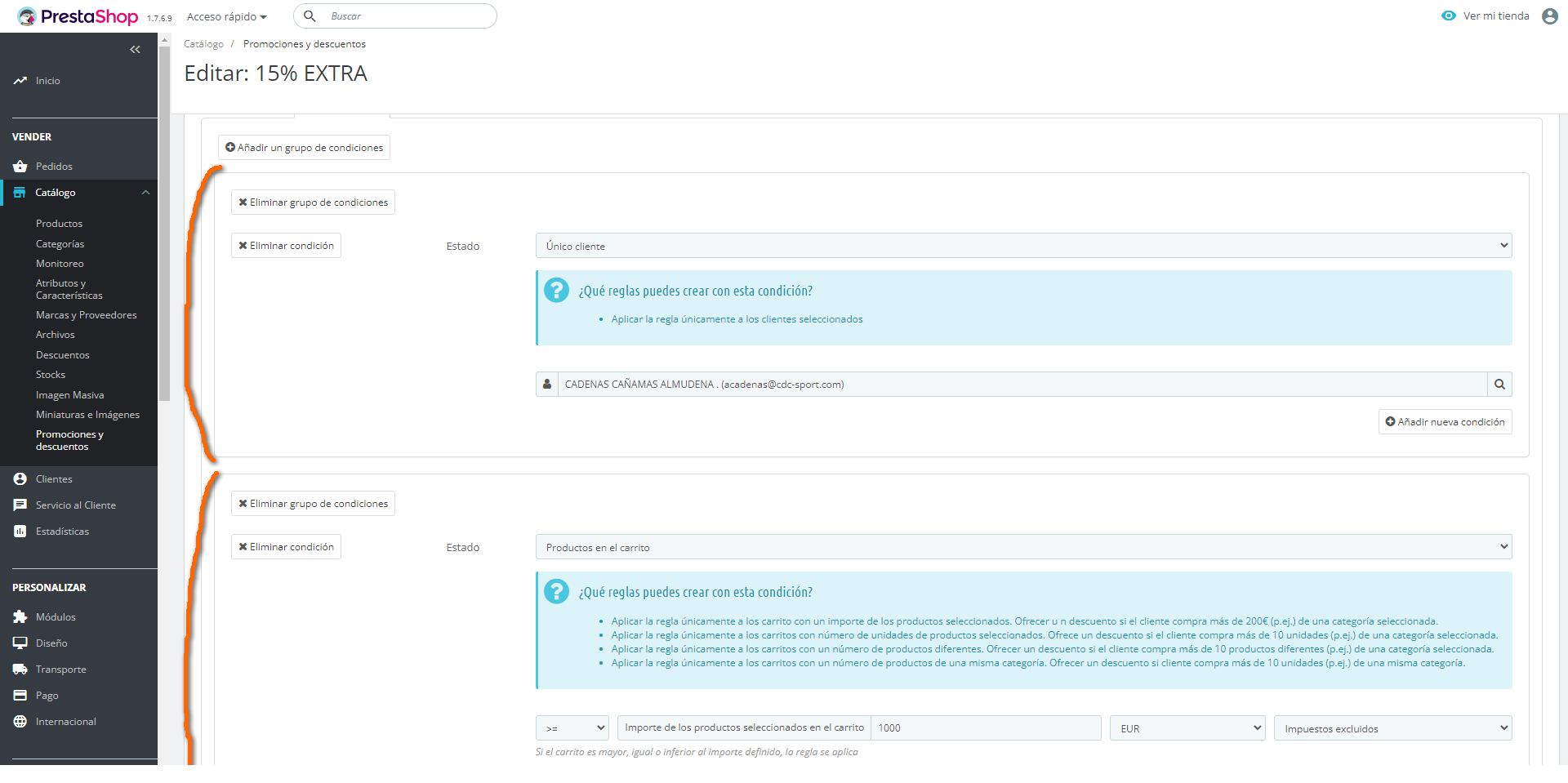Viewport: 1568px width, 783px height.
Task: Select Promociones y descuentos in sidebar
Action: (x=69, y=440)
